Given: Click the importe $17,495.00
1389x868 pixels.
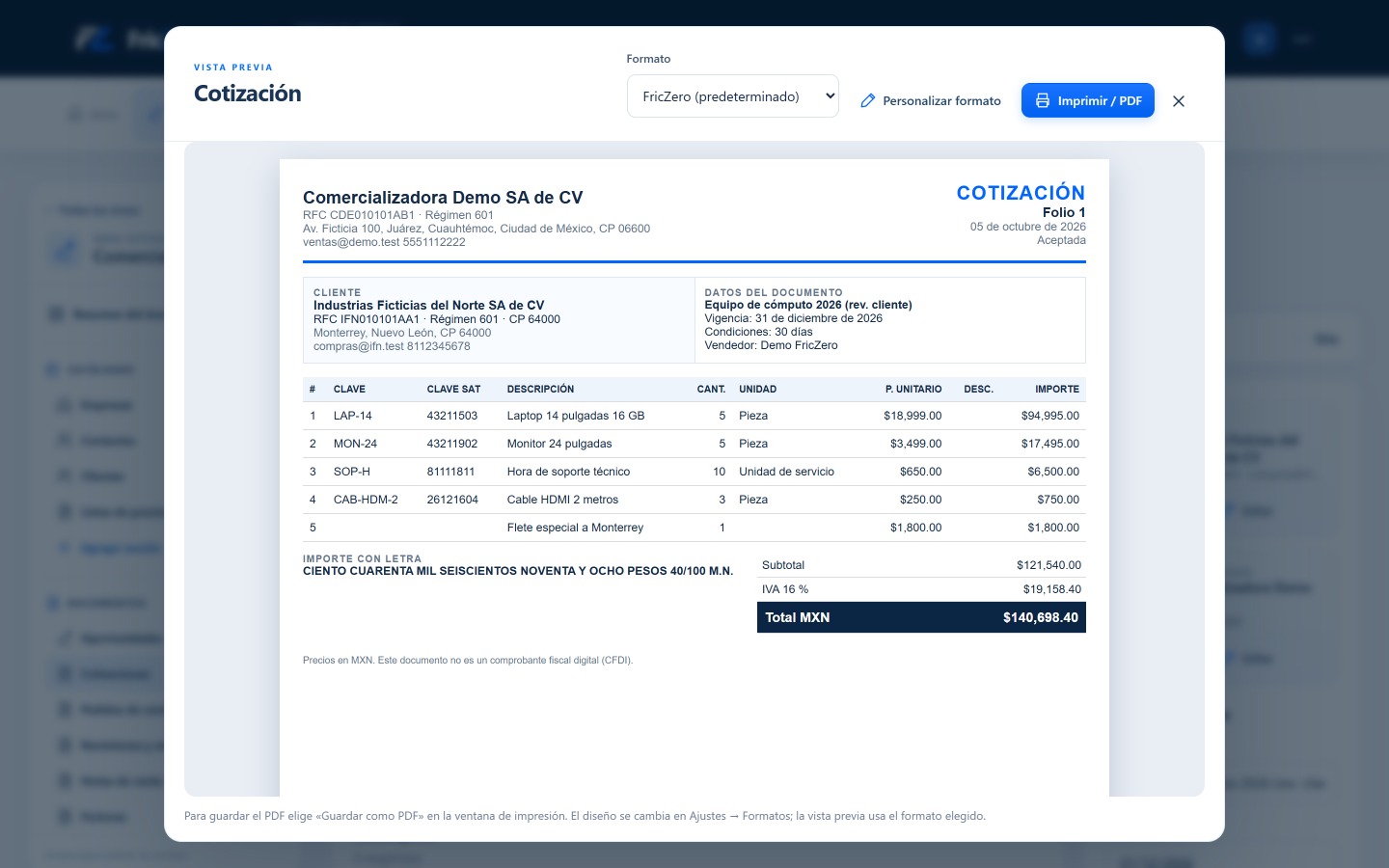Looking at the screenshot, I should [1050, 444].
